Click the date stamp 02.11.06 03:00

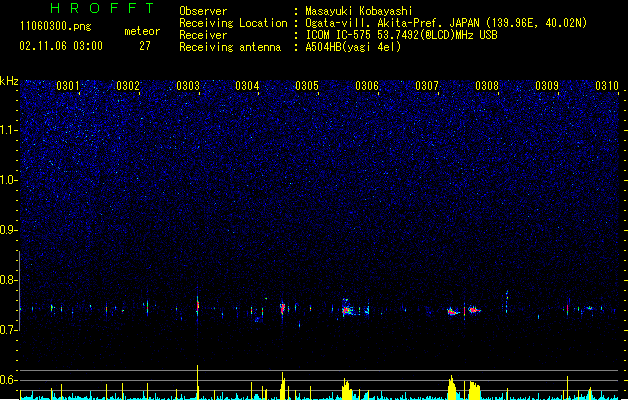(x=61, y=46)
